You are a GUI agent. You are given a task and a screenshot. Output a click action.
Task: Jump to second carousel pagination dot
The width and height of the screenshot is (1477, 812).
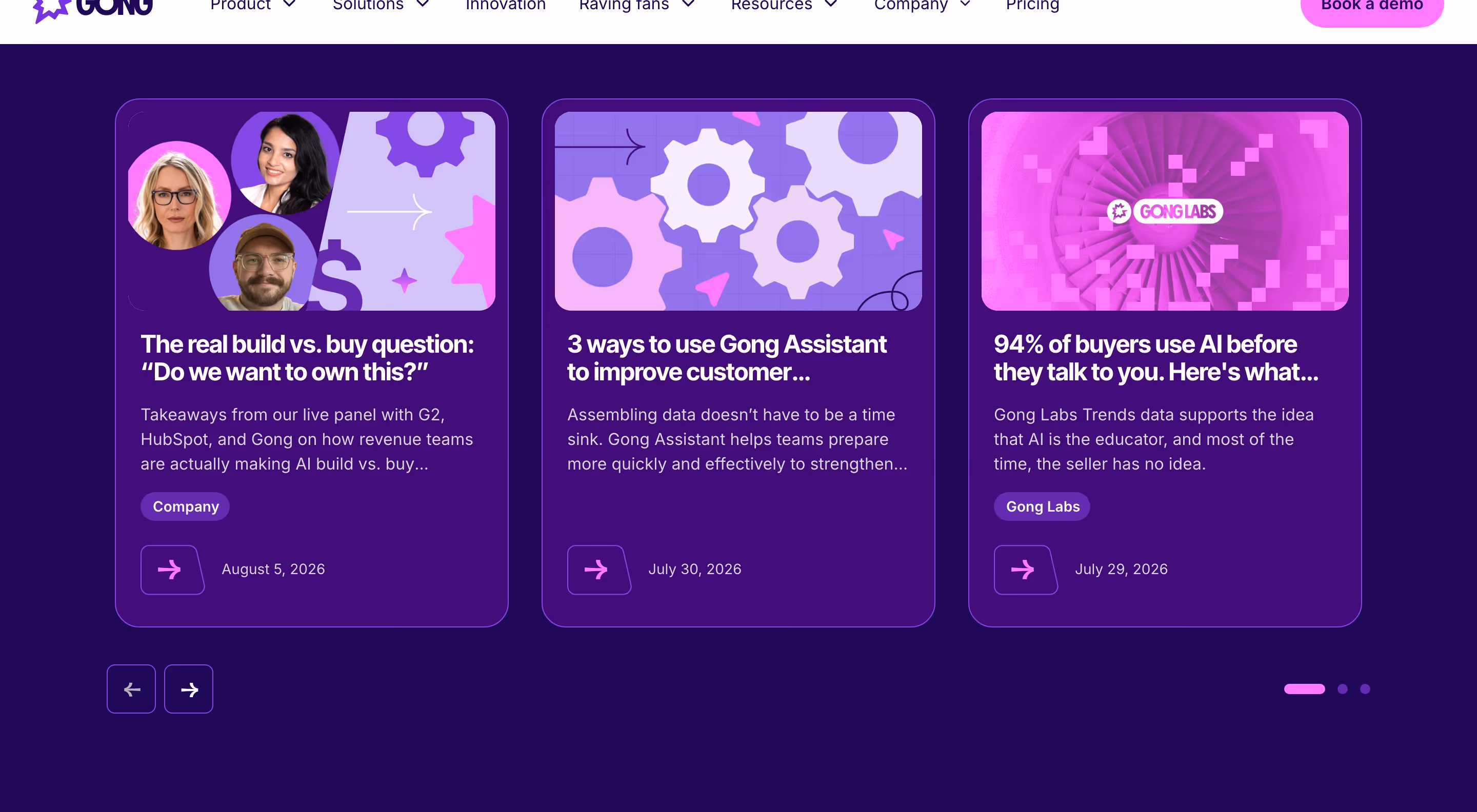click(x=1342, y=689)
